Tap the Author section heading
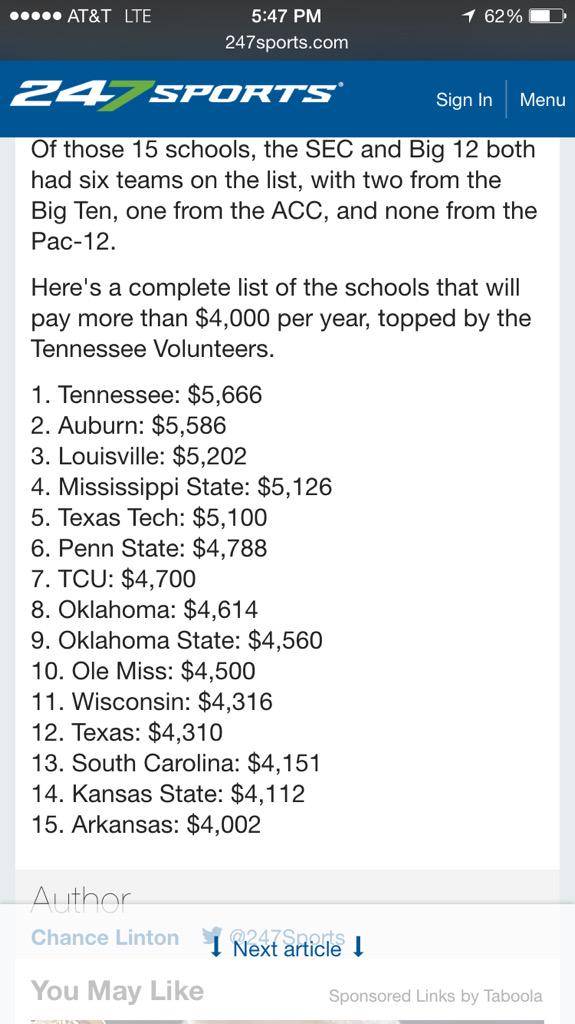This screenshot has width=575, height=1024. (80, 901)
